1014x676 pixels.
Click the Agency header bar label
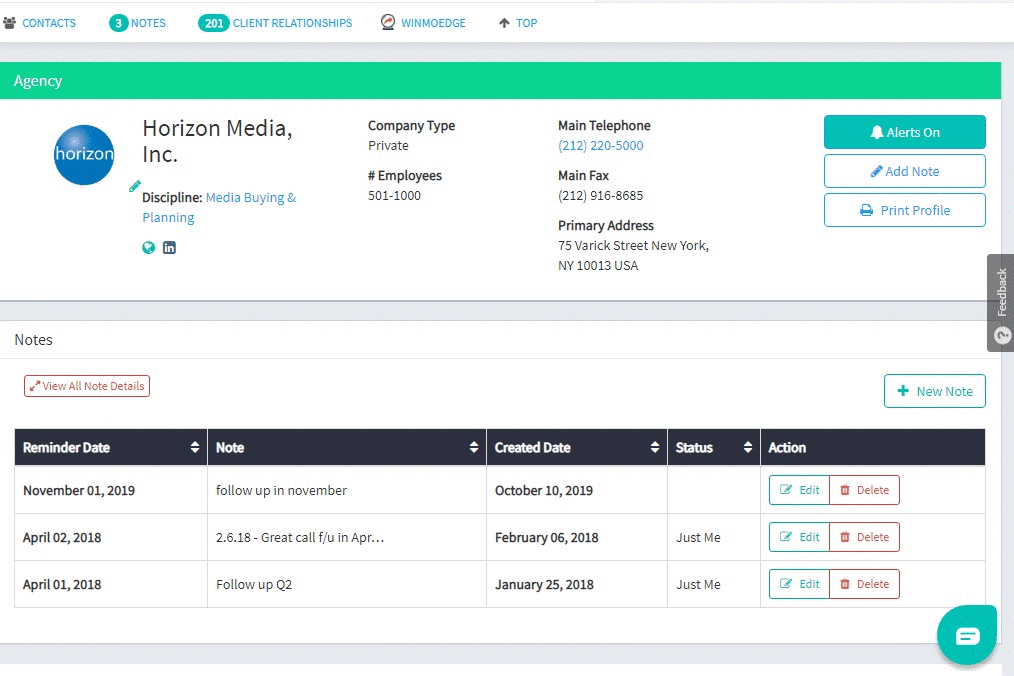[38, 81]
